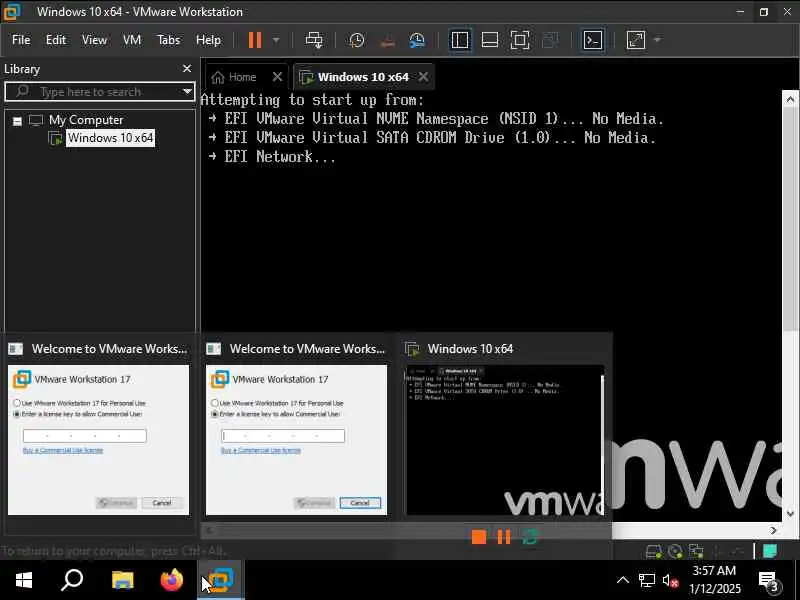
Task: Open the Tabs menu
Action: (168, 40)
